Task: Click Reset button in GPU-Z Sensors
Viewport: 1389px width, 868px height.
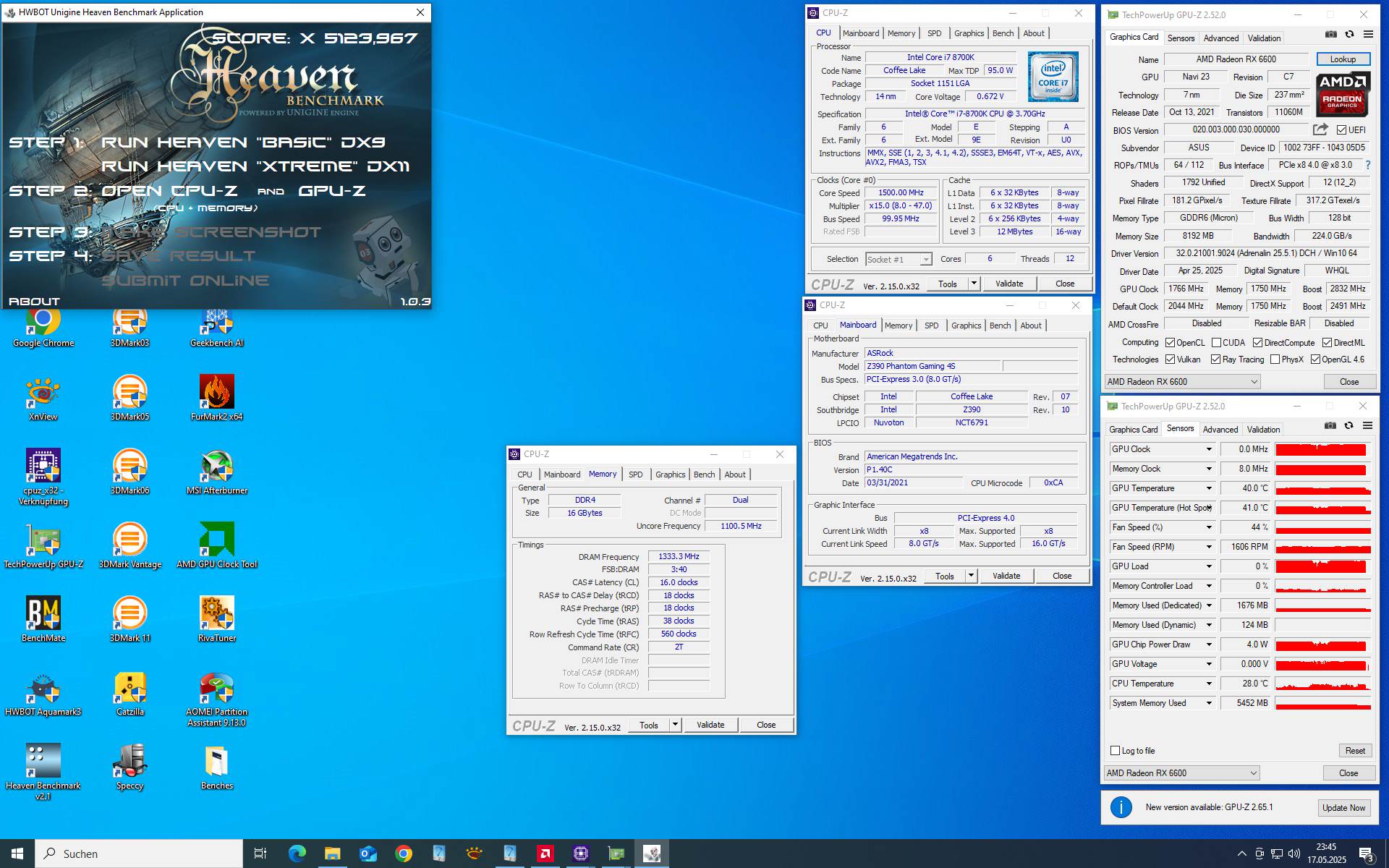Action: pos(1355,751)
